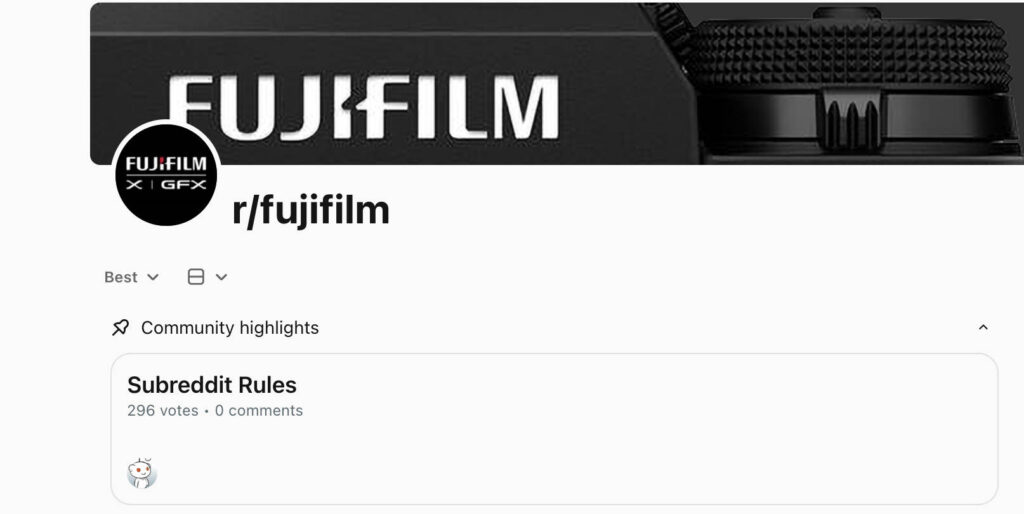Click the card view layout icon
This screenshot has height=514, width=1024.
click(x=196, y=277)
